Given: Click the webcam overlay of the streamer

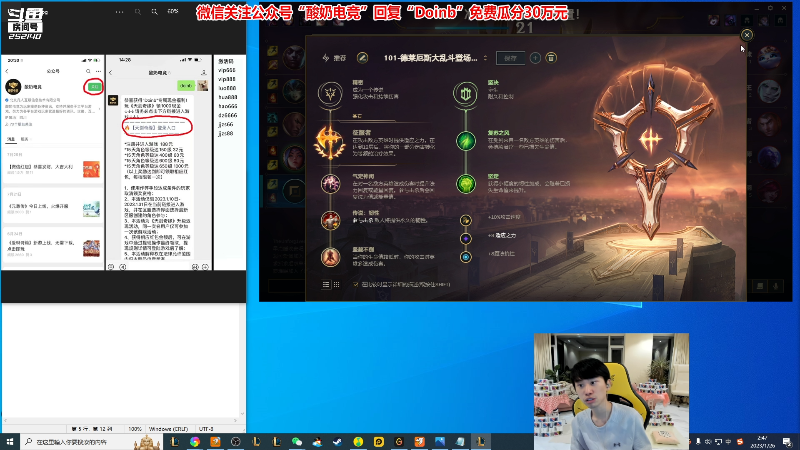Looking at the screenshot, I should tap(611, 391).
